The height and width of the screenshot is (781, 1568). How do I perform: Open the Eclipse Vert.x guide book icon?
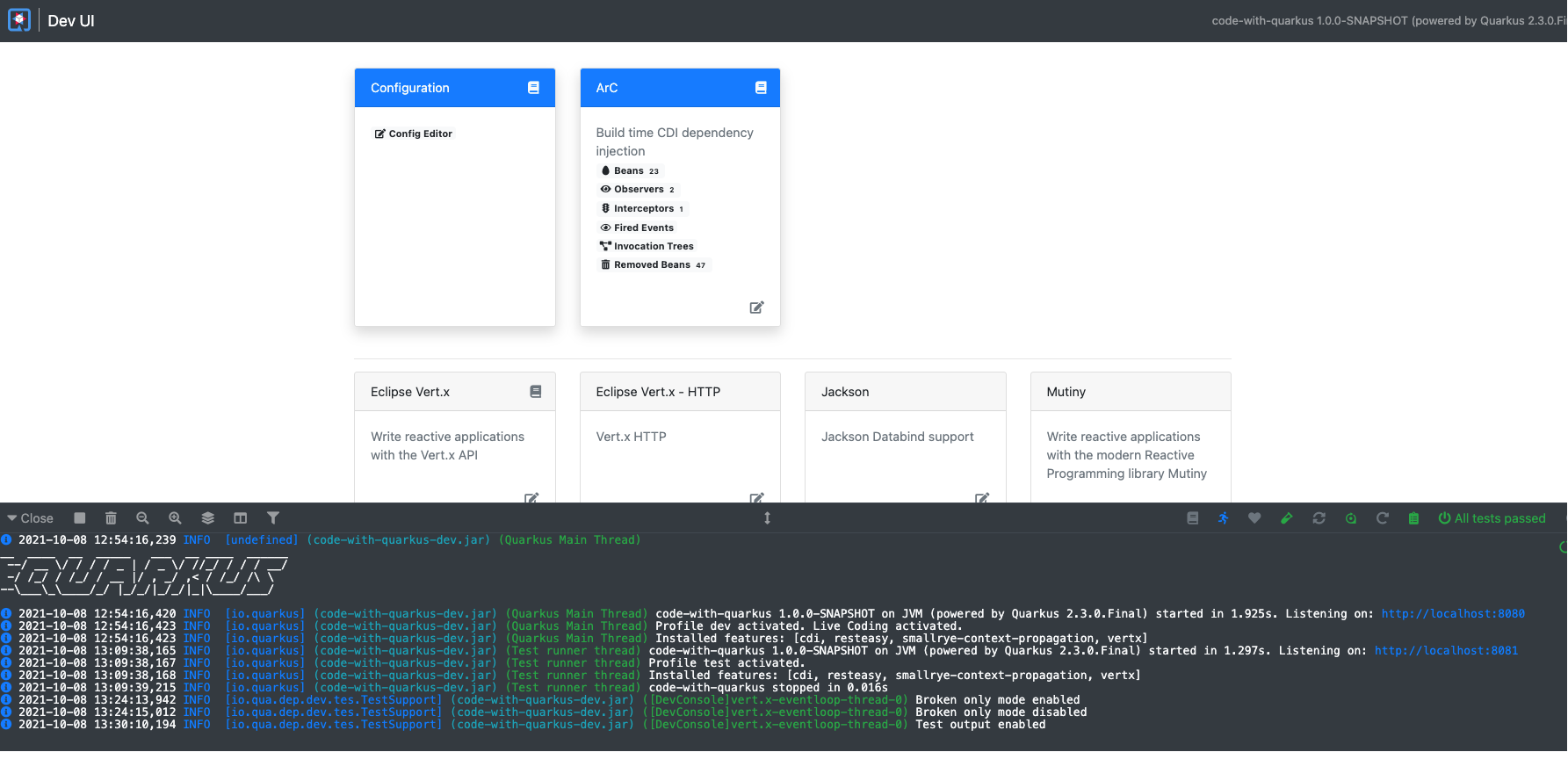point(536,392)
